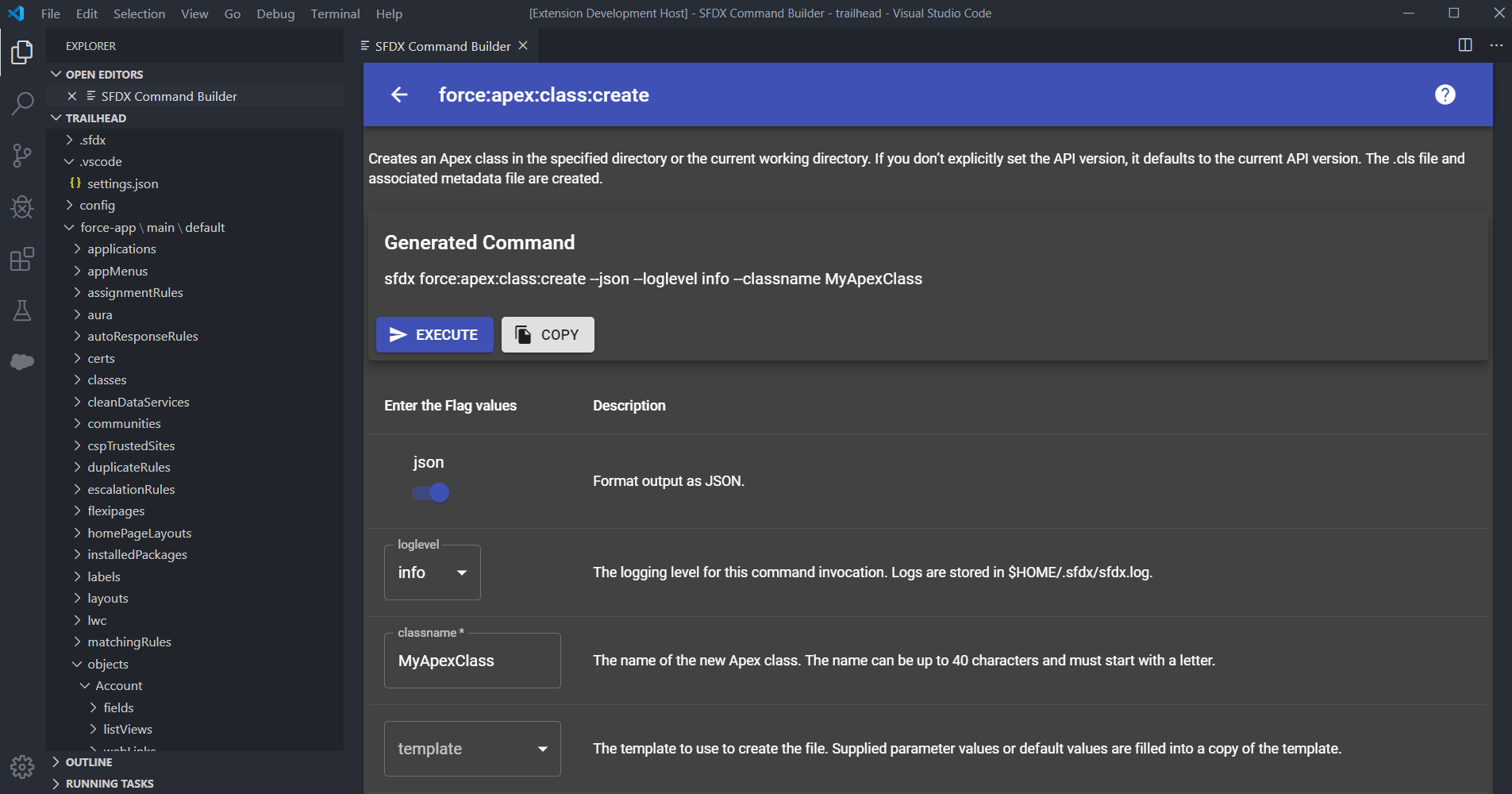Image resolution: width=1512 pixels, height=794 pixels.
Task: Expand the lwc folder
Action: [x=194, y=620]
